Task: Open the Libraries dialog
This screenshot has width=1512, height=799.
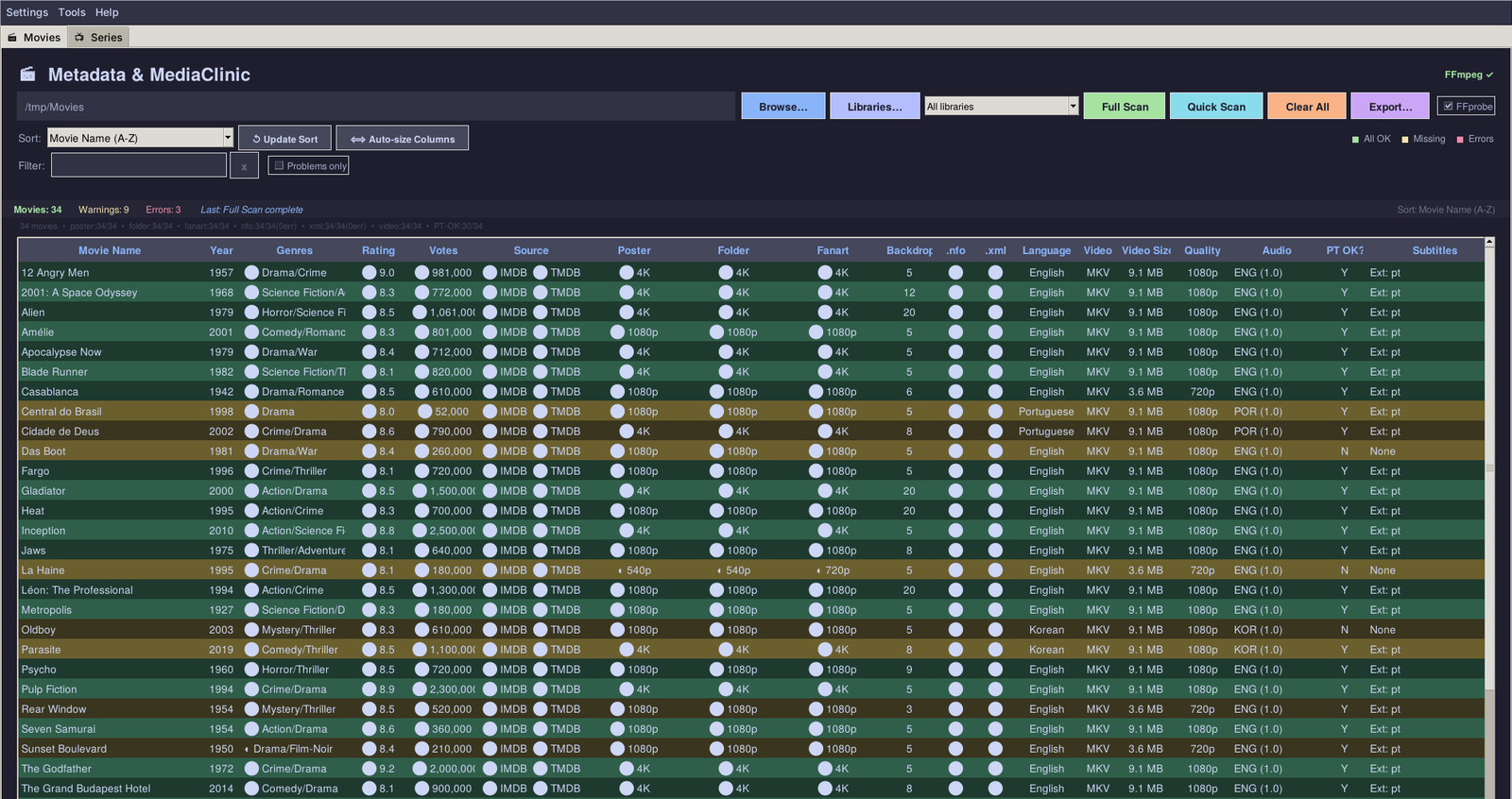Action: pyautogui.click(x=875, y=107)
